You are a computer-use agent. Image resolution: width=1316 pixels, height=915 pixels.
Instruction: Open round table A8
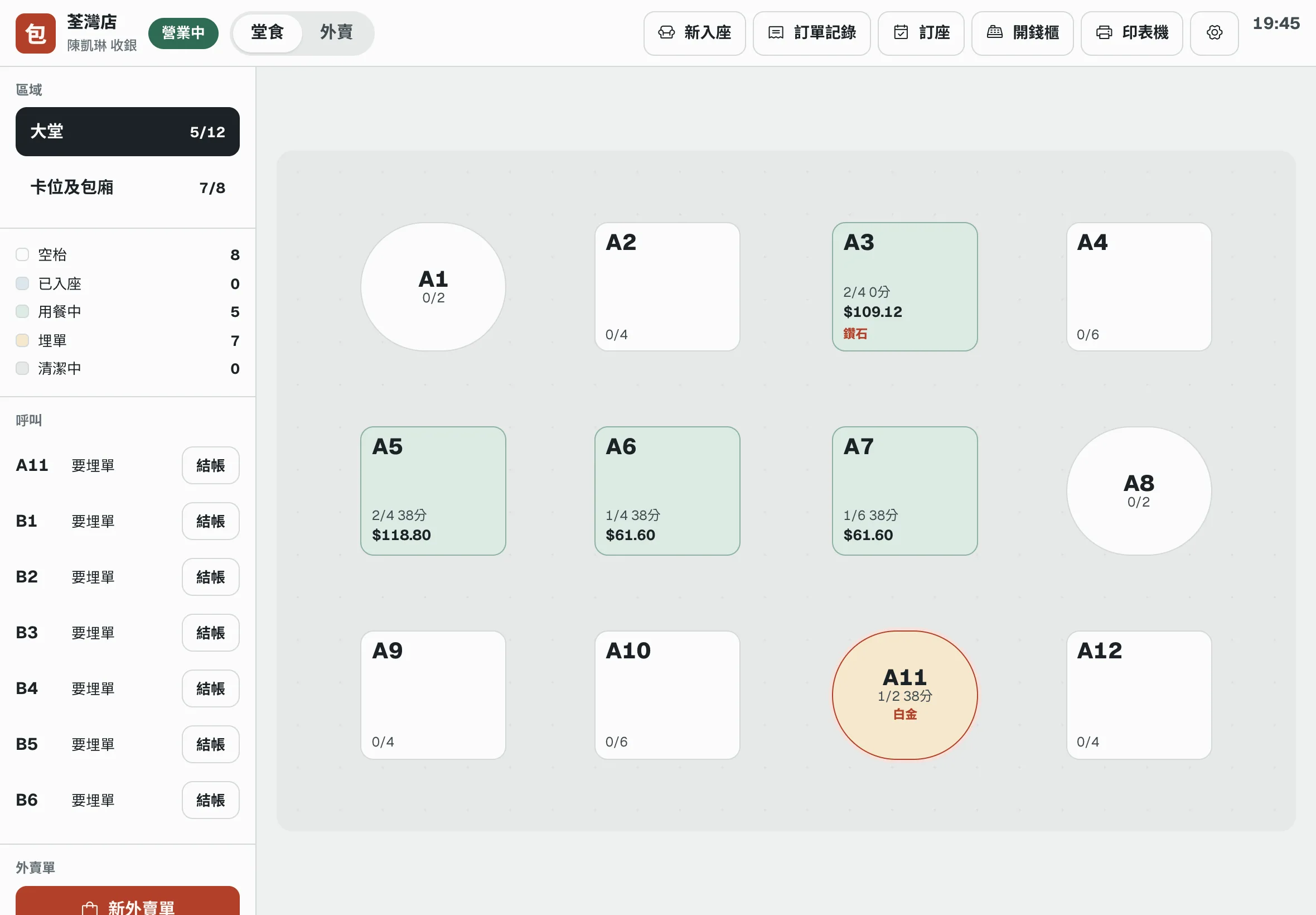point(1138,491)
